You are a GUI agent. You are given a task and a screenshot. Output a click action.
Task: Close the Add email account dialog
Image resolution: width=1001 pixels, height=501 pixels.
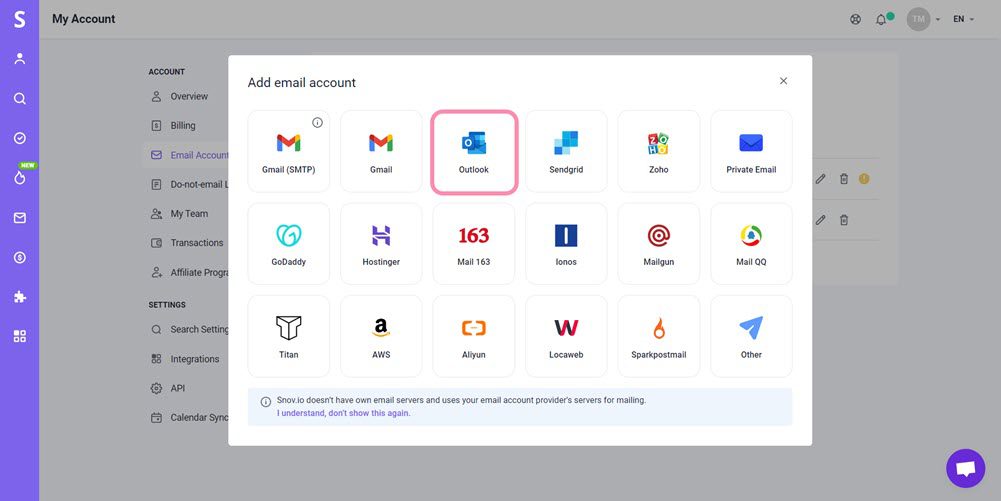coord(783,81)
